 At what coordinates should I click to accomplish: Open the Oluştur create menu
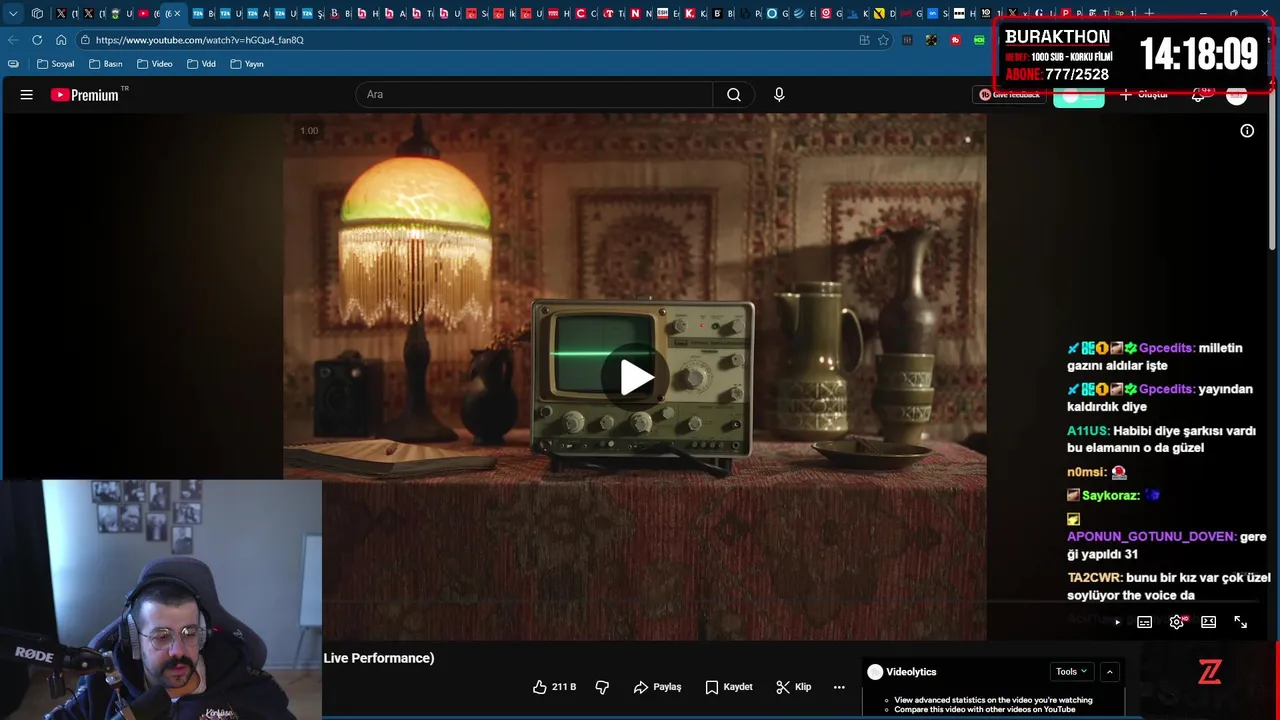point(1144,94)
